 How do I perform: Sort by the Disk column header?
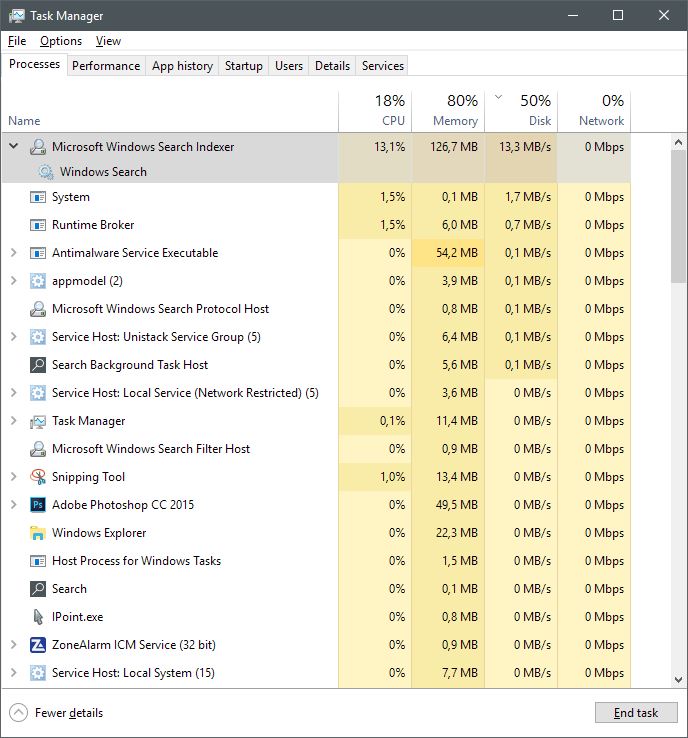521,111
